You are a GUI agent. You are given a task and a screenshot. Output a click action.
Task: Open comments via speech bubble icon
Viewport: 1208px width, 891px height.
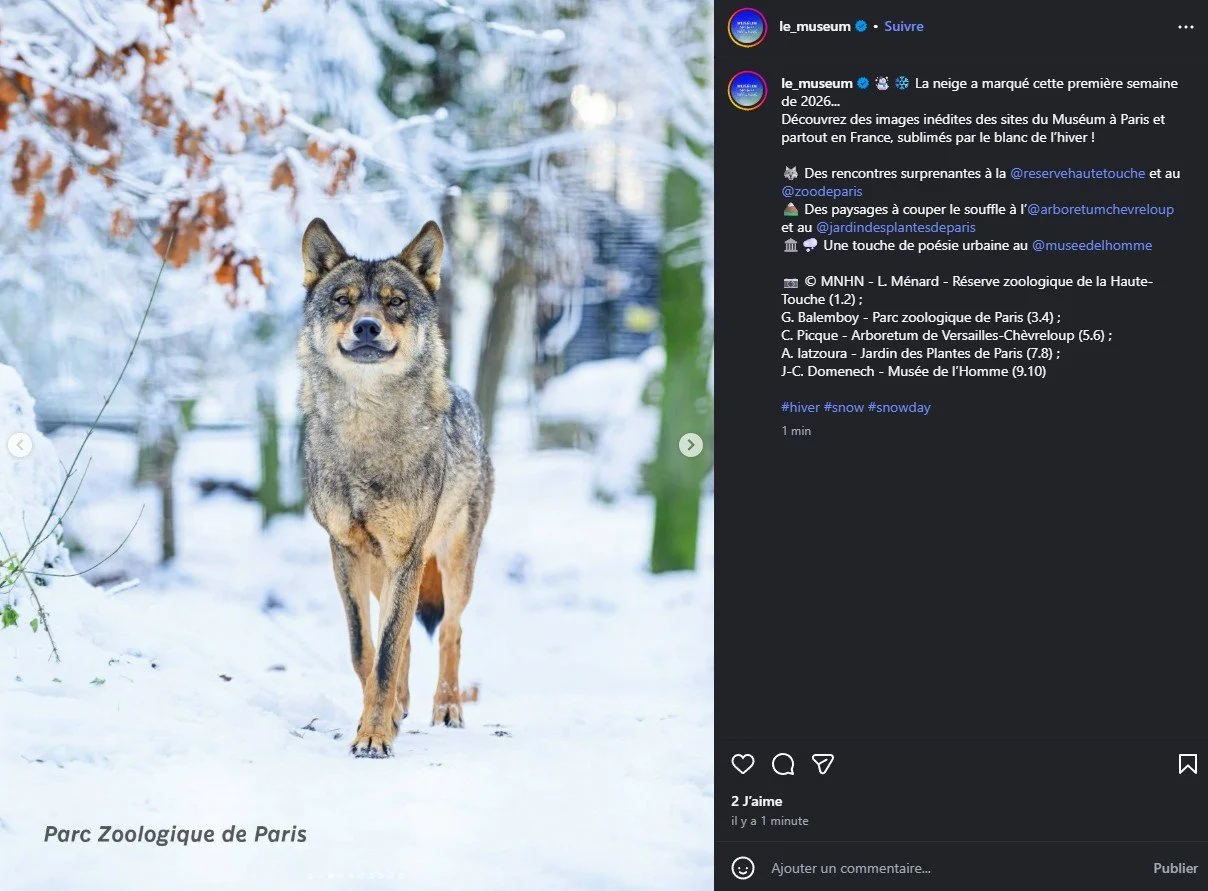(x=783, y=764)
